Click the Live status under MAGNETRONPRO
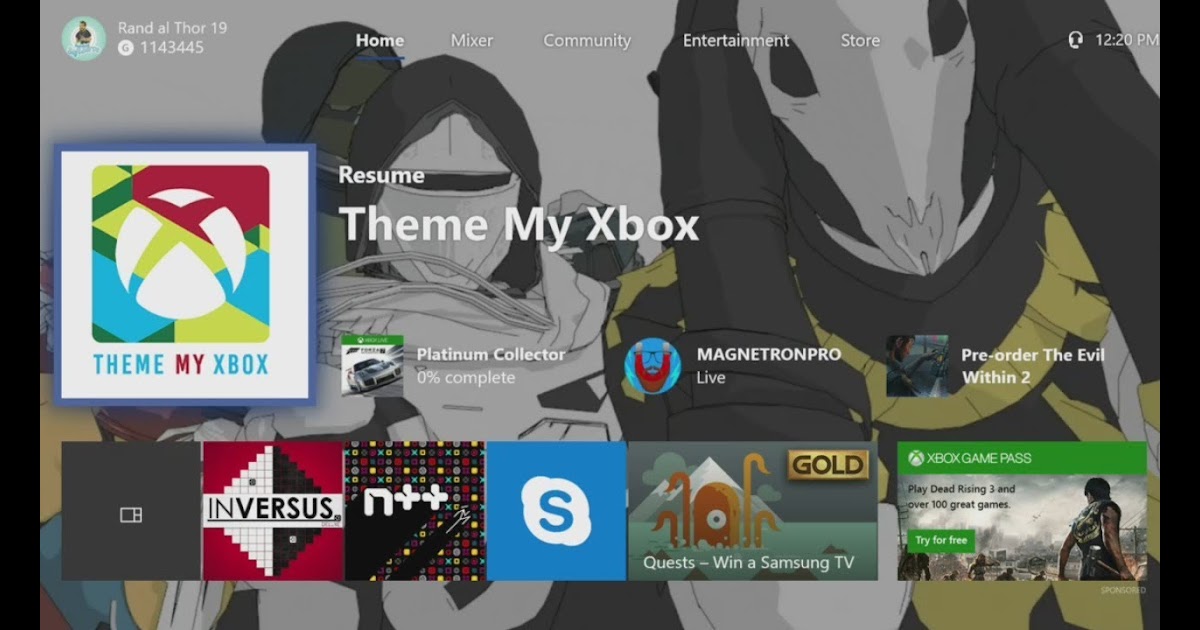Screen dimensions: 1200x630 (x=711, y=378)
